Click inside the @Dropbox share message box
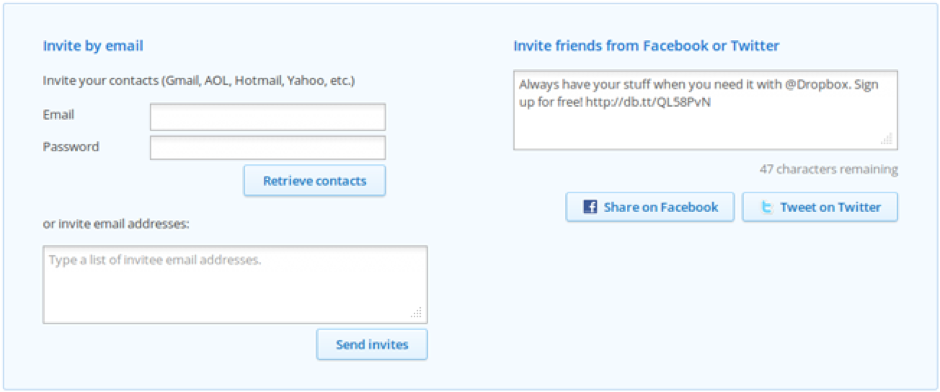 (x=705, y=110)
